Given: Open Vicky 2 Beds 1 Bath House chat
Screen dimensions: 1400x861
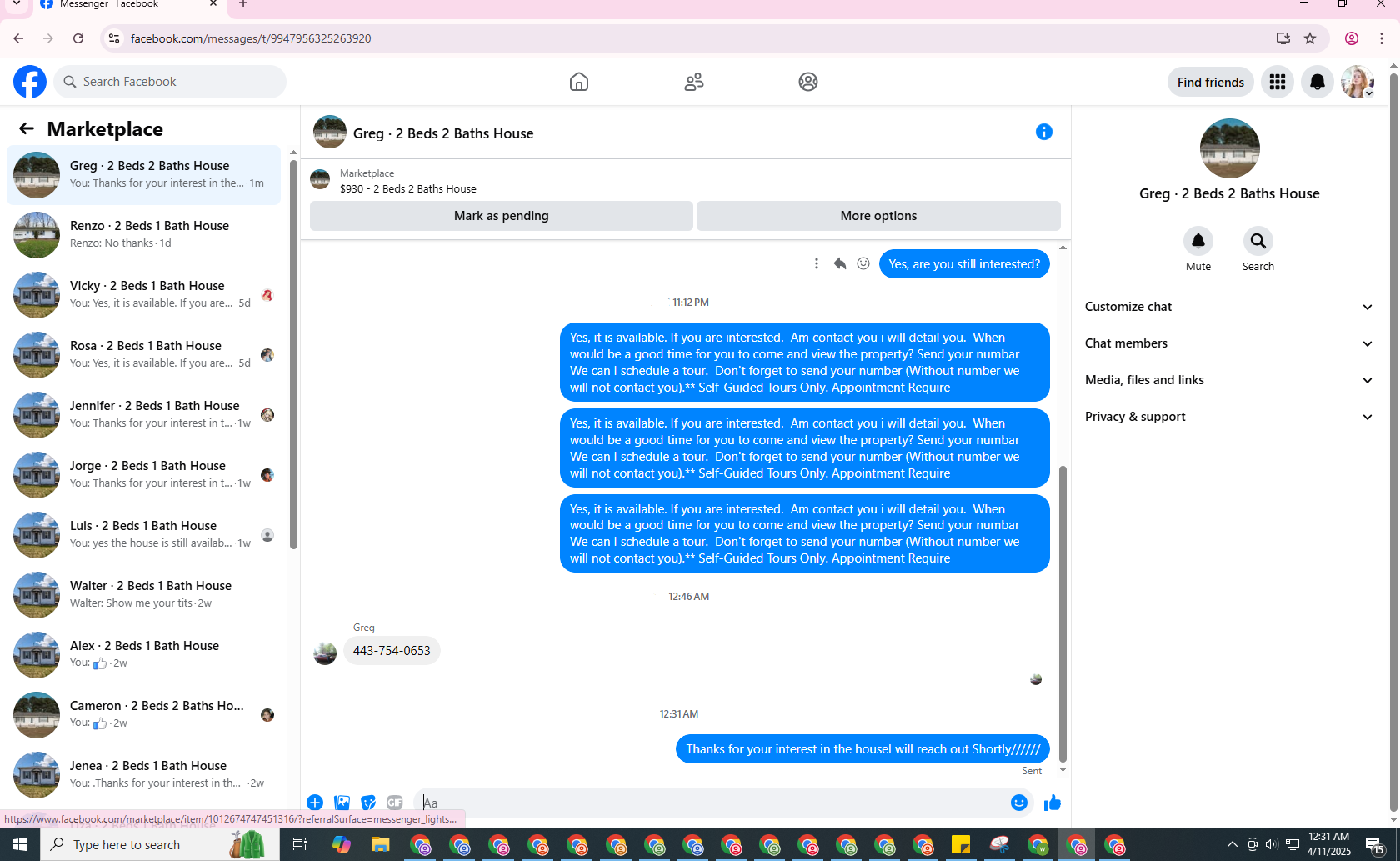Looking at the screenshot, I should point(144,295).
